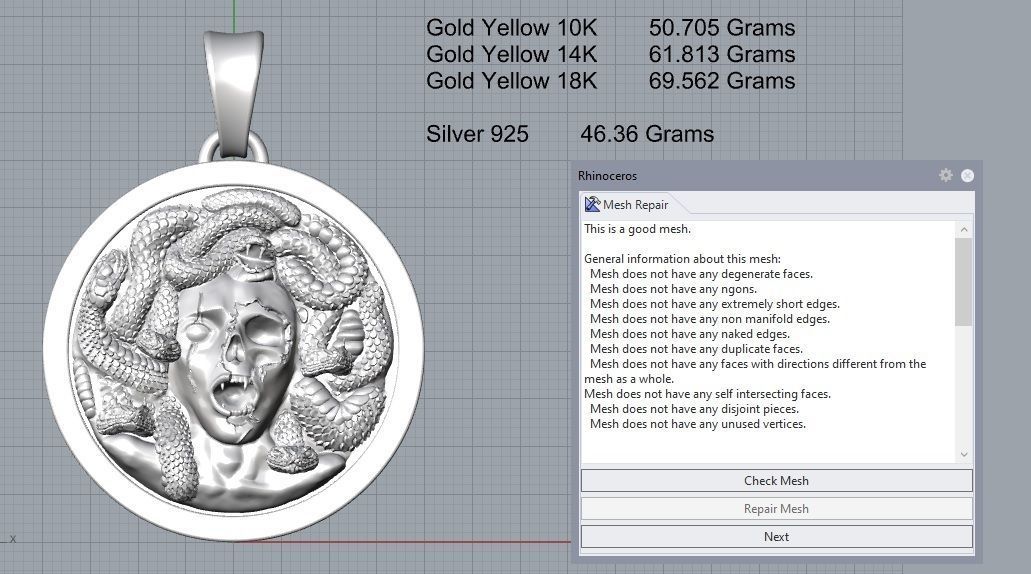Click the '46.36 Grams' weight value
This screenshot has width=1031, height=574.
coord(647,134)
